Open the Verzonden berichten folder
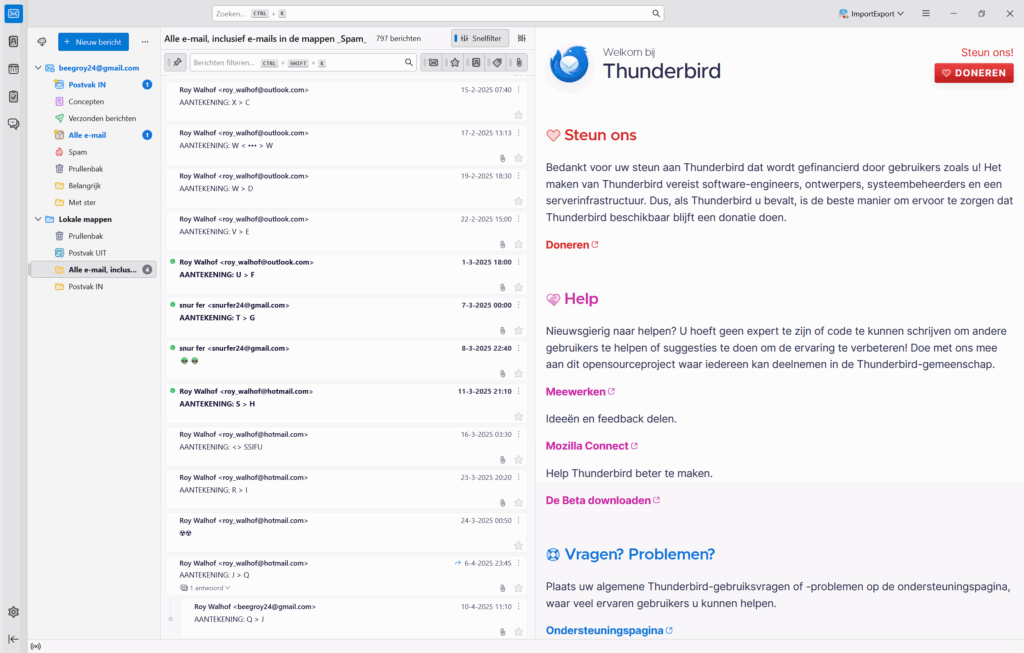Image resolution: width=1024 pixels, height=653 pixels. [91, 118]
